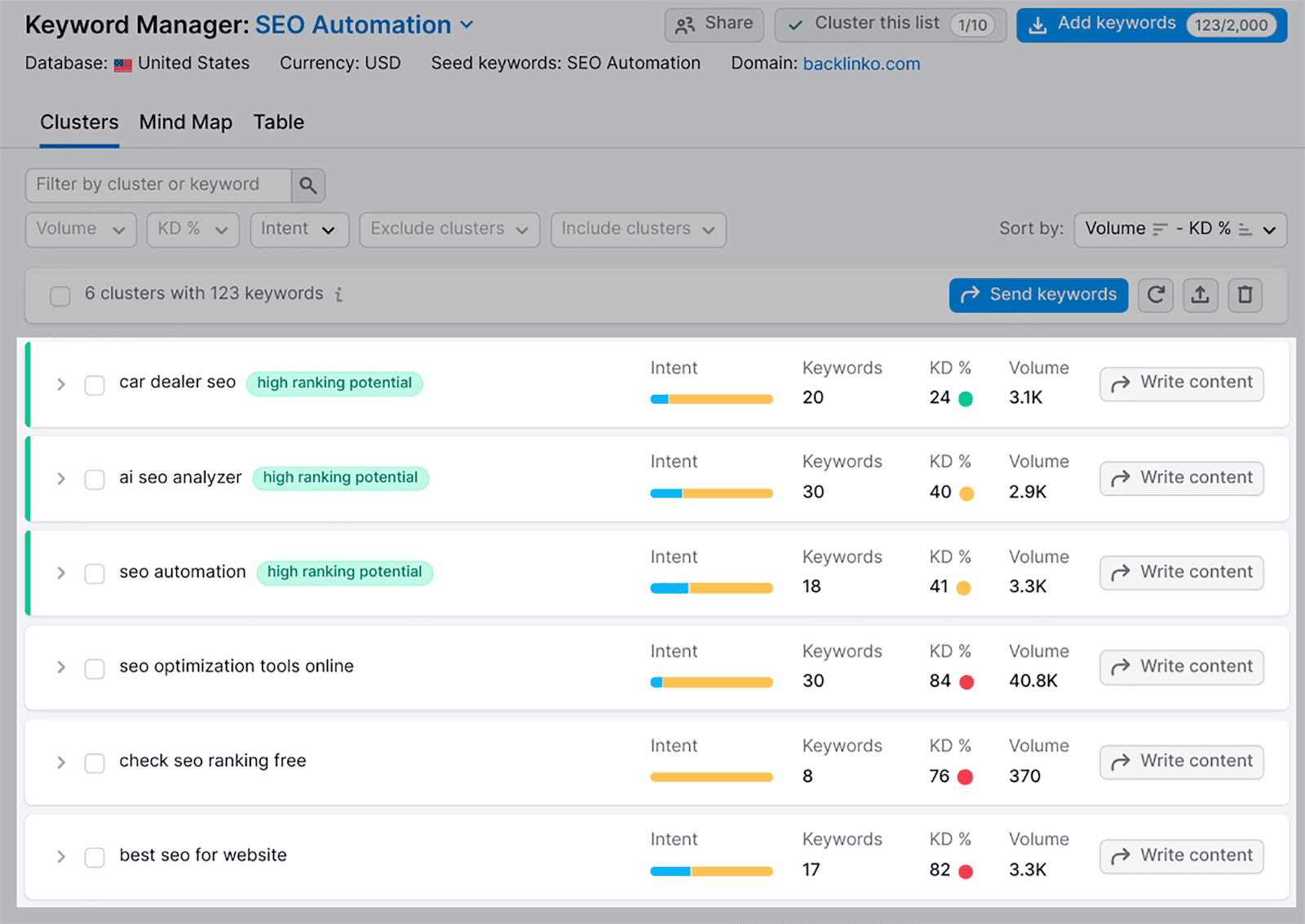Open the Volume filter dropdown
1305x924 pixels.
coord(80,229)
